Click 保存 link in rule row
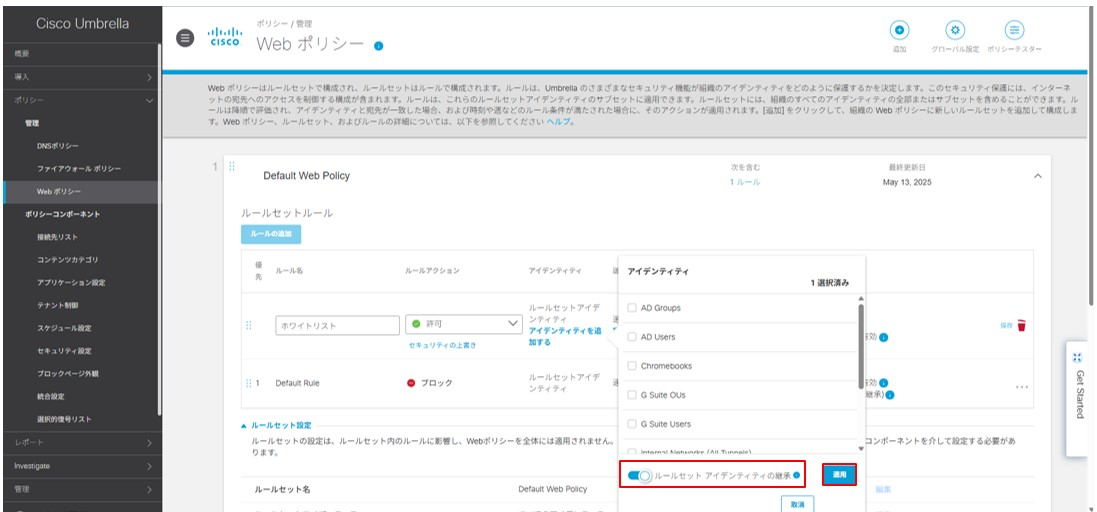This screenshot has width=1097, height=512. tap(1007, 325)
